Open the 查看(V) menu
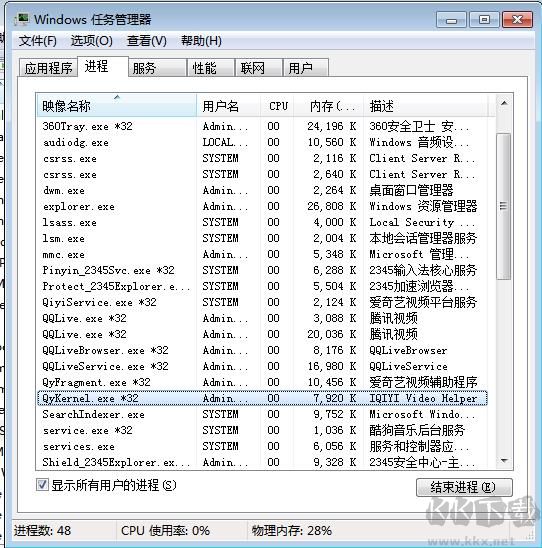This screenshot has height=548, width=542. pyautogui.click(x=146, y=41)
